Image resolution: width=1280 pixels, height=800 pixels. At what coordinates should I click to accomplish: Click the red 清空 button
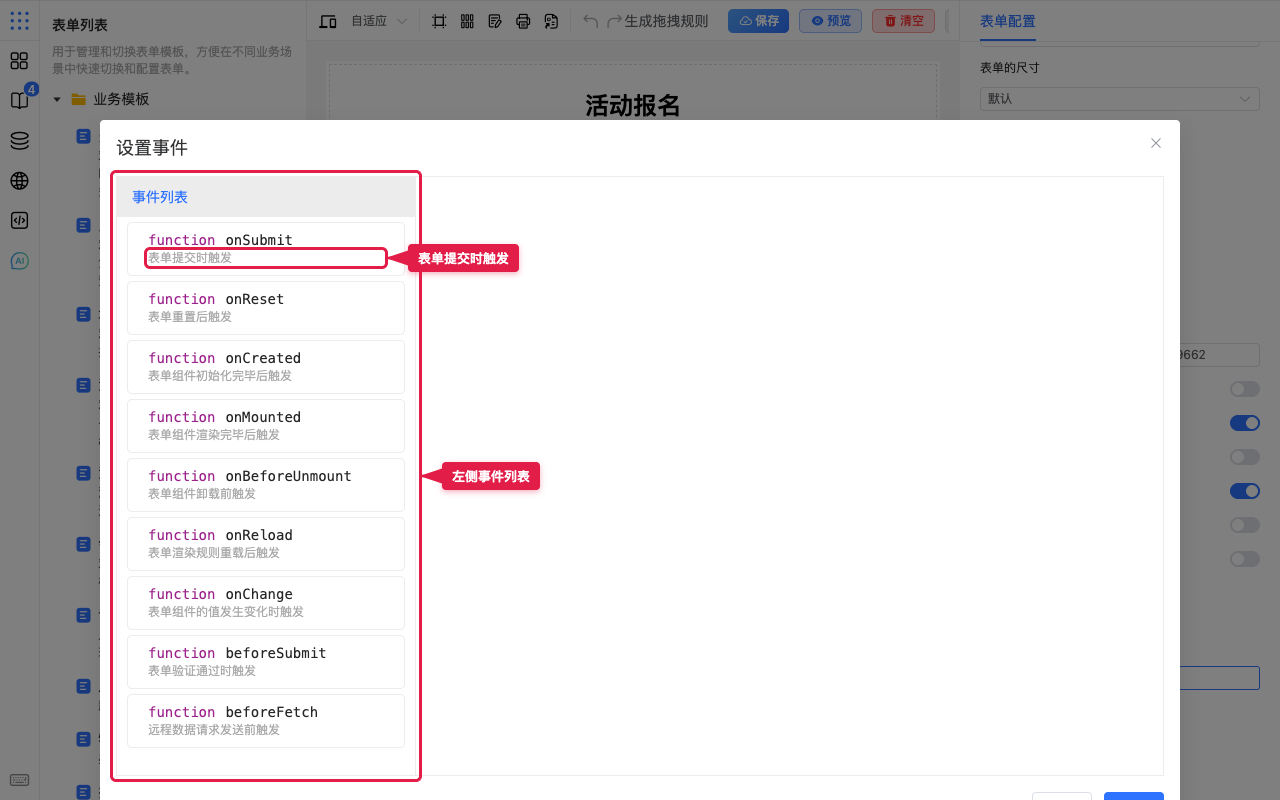[904, 21]
